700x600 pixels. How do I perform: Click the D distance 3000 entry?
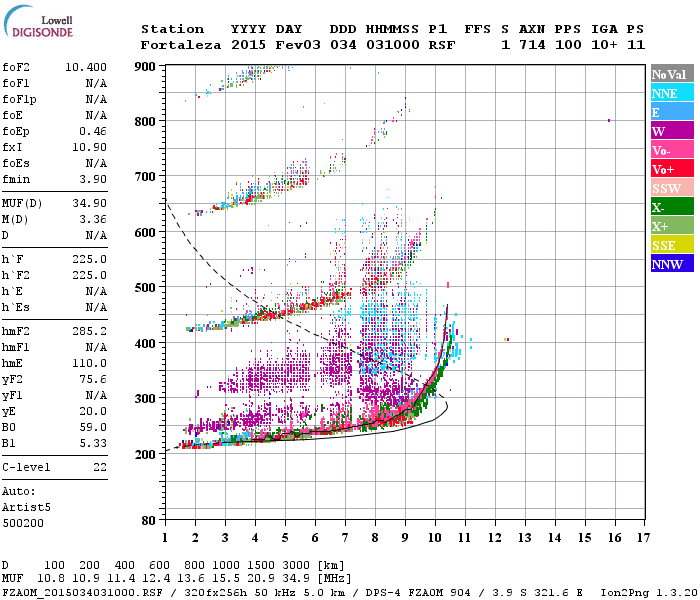point(296,566)
